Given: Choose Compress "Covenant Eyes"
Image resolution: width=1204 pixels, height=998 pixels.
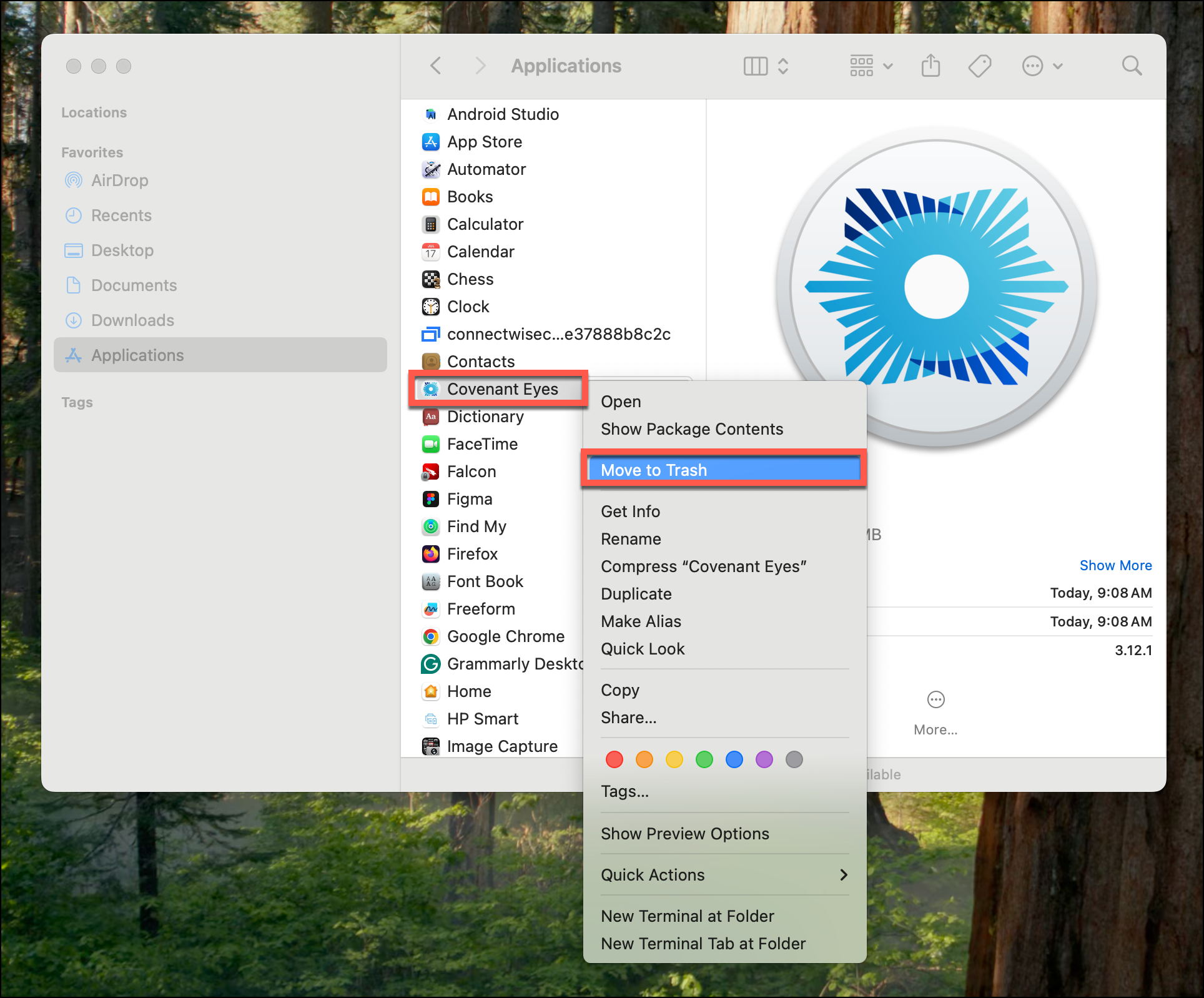Looking at the screenshot, I should (724, 566).
